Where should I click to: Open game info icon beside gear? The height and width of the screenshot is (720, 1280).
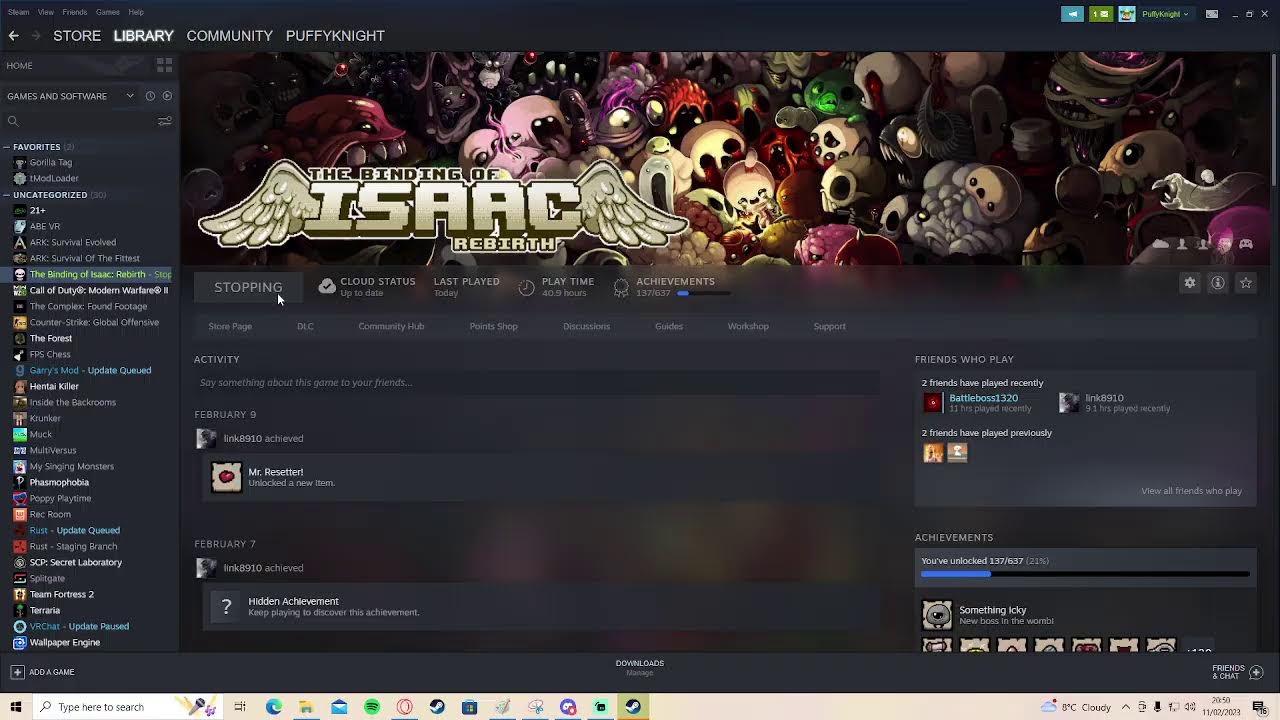pyautogui.click(x=1218, y=283)
